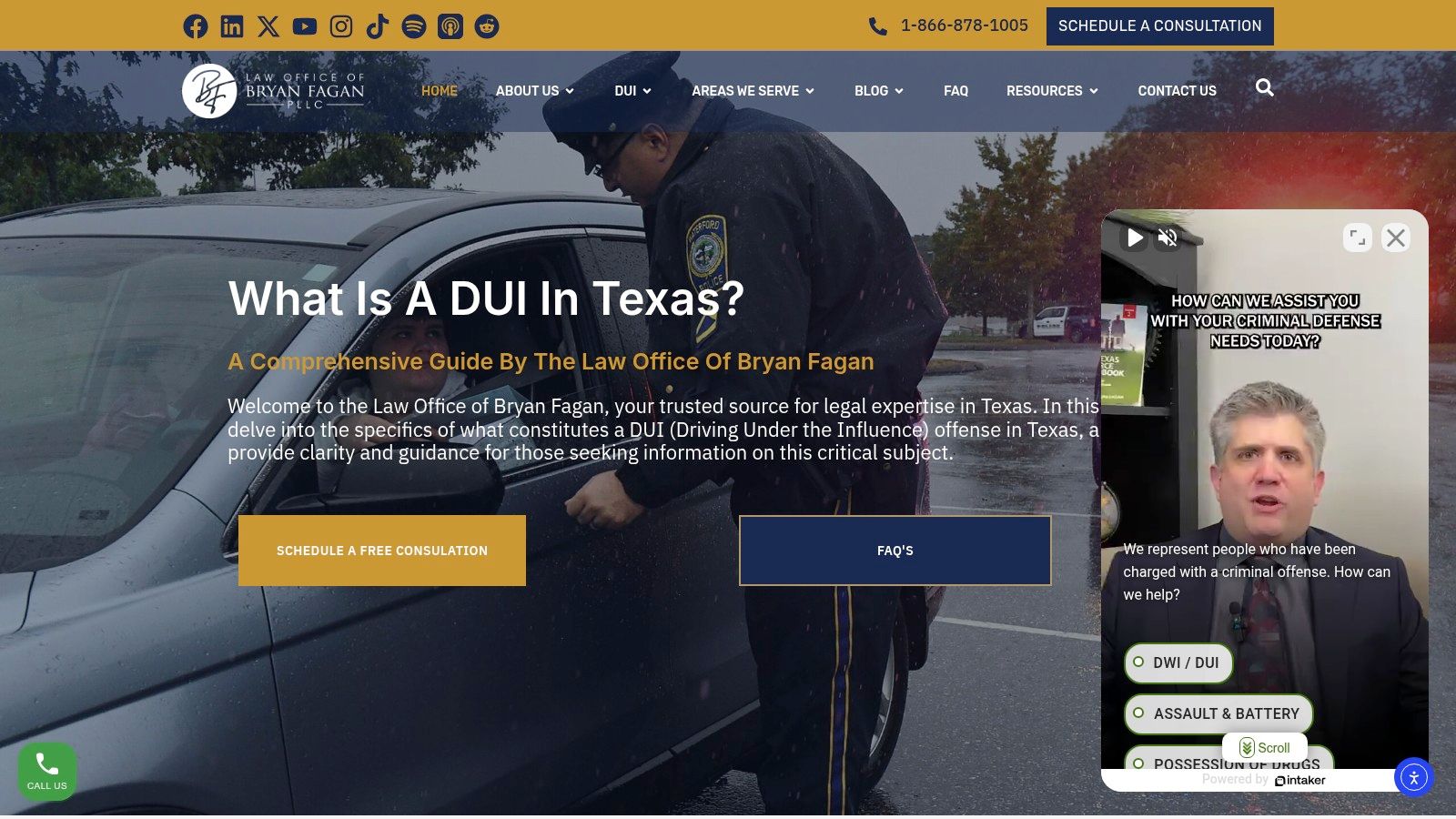
Task: Play the chat widget video
Action: coord(1135,238)
